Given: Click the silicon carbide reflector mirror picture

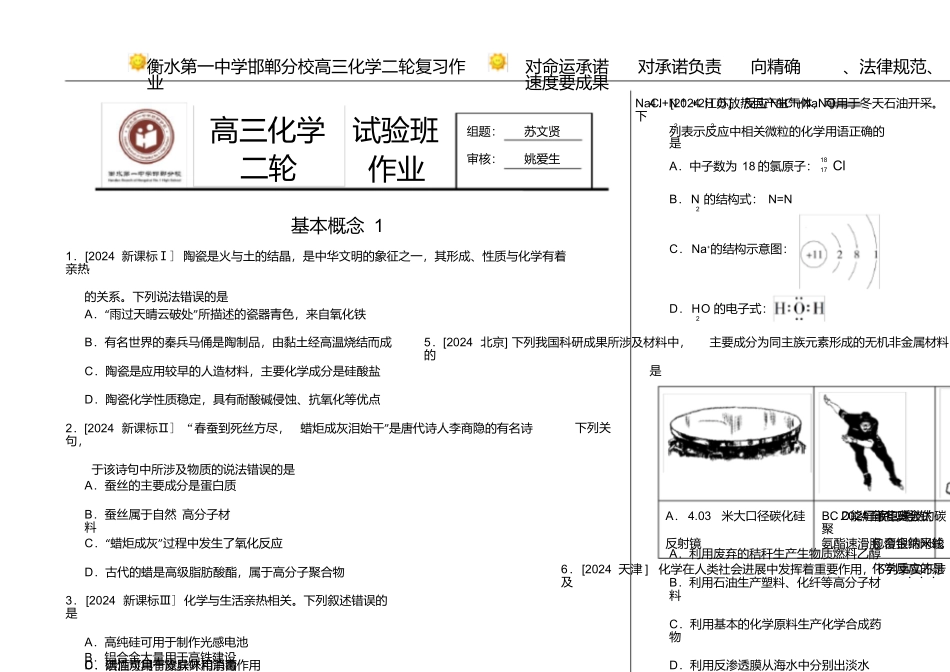Looking at the screenshot, I should tap(737, 433).
